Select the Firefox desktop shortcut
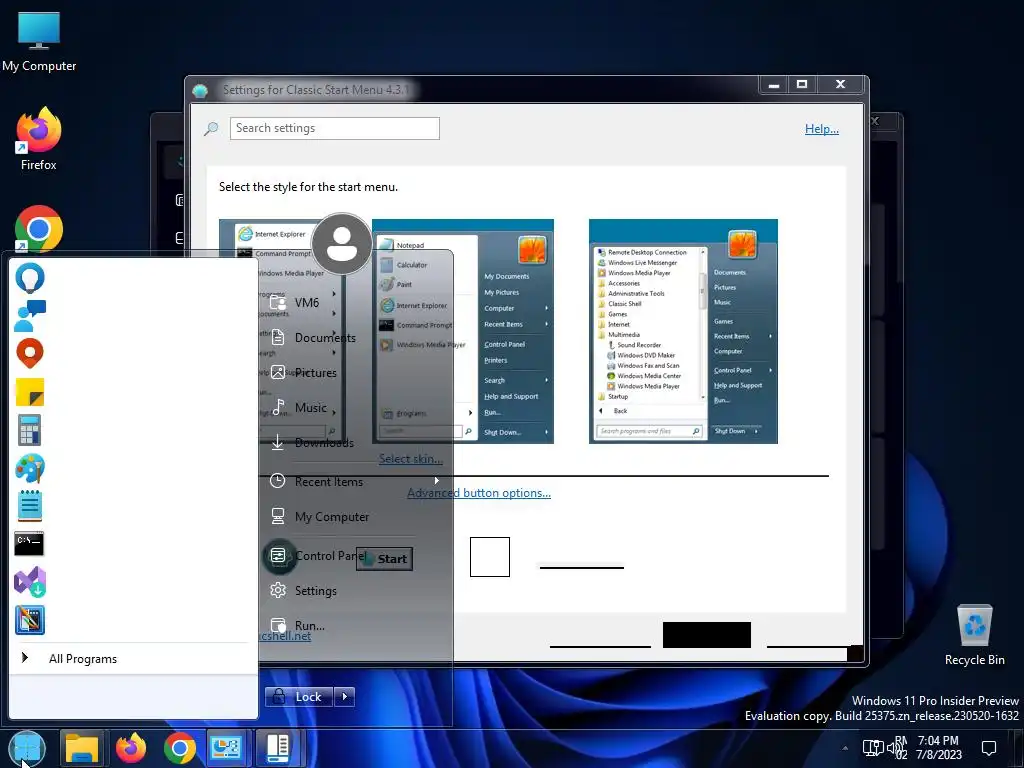This screenshot has height=768, width=1024. (39, 139)
